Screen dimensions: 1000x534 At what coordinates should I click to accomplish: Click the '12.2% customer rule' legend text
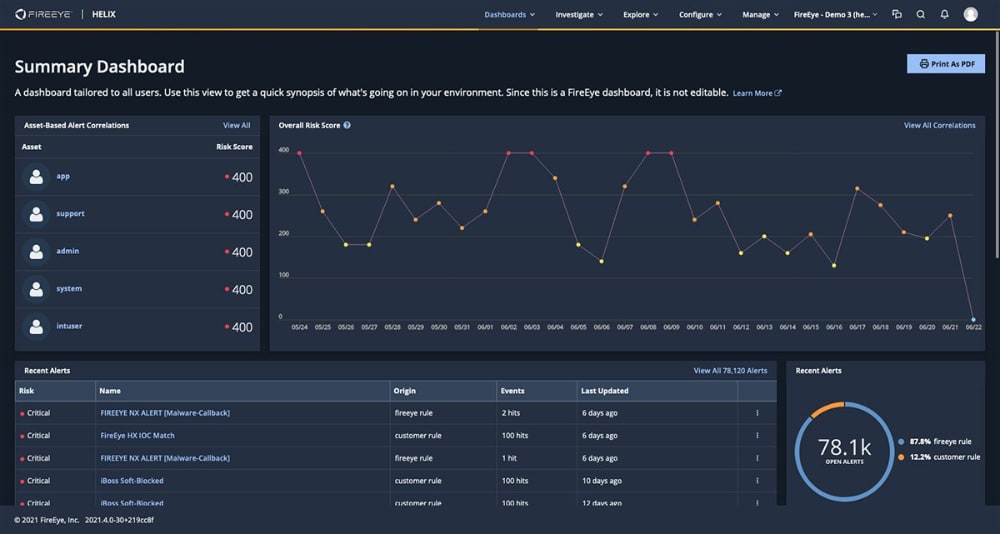945,457
